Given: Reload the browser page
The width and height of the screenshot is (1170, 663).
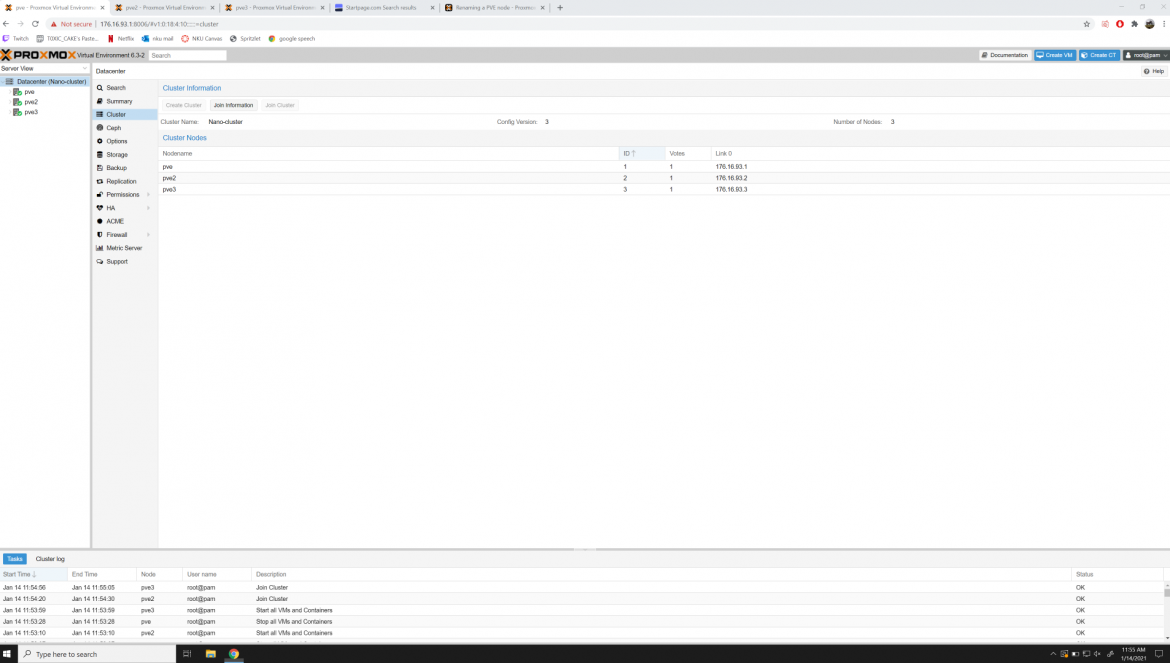Looking at the screenshot, I should pos(35,24).
